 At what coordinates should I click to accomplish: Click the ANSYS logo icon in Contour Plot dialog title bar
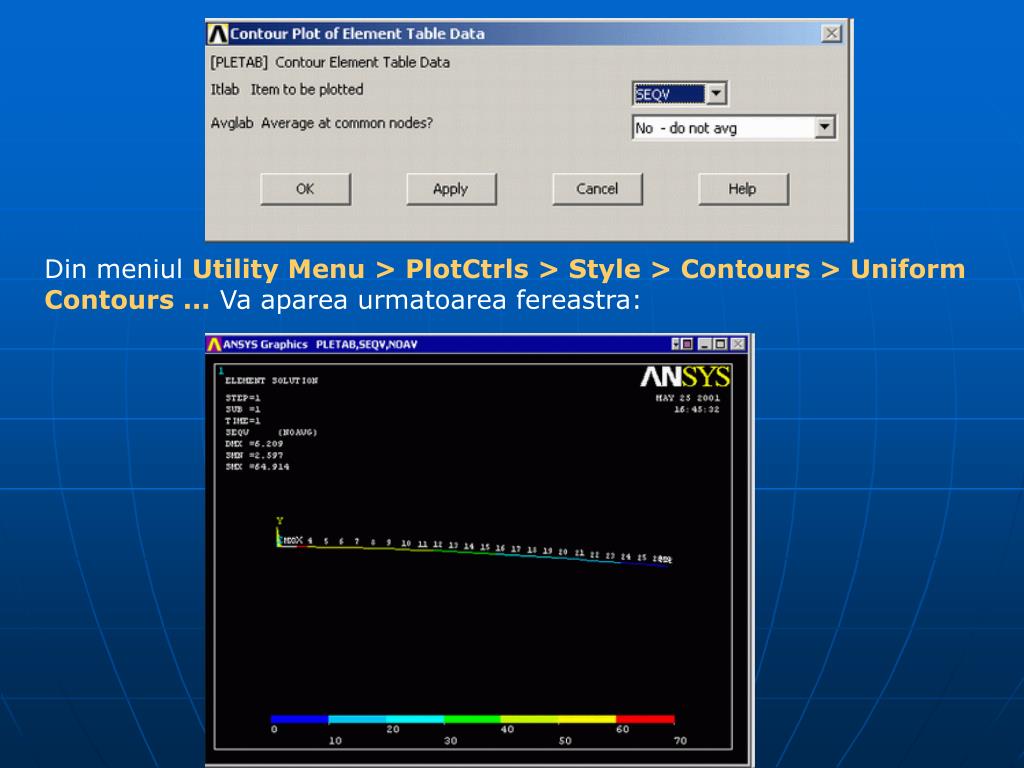pyautogui.click(x=217, y=34)
